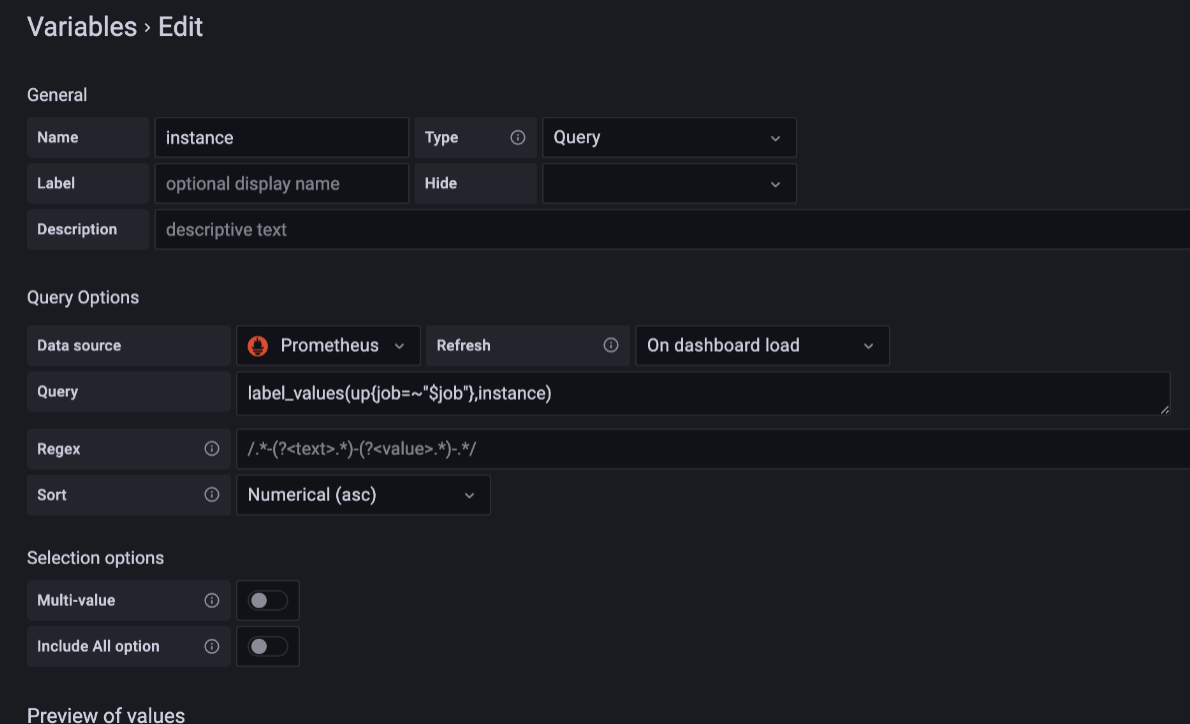Image resolution: width=1190 pixels, height=724 pixels.
Task: Open the Refresh dropdown set to On dashboard load
Action: [762, 345]
